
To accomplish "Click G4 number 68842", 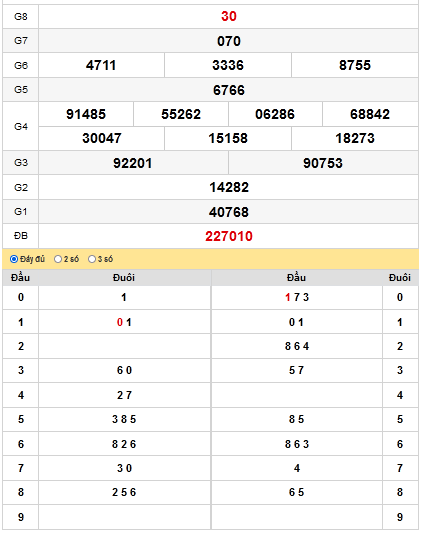I will click(x=370, y=114).
